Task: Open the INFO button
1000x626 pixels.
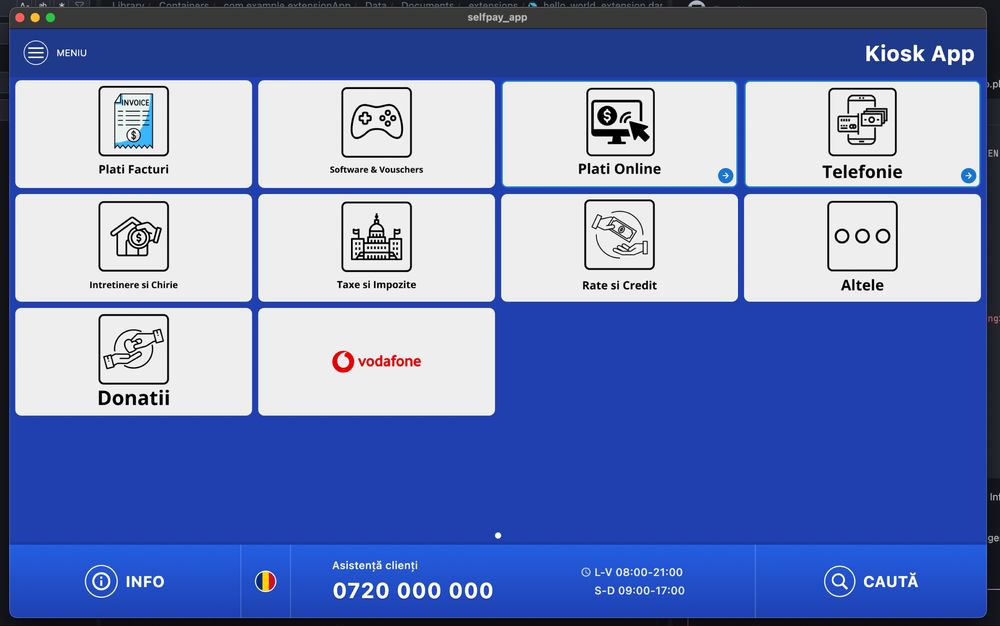Action: [125, 581]
